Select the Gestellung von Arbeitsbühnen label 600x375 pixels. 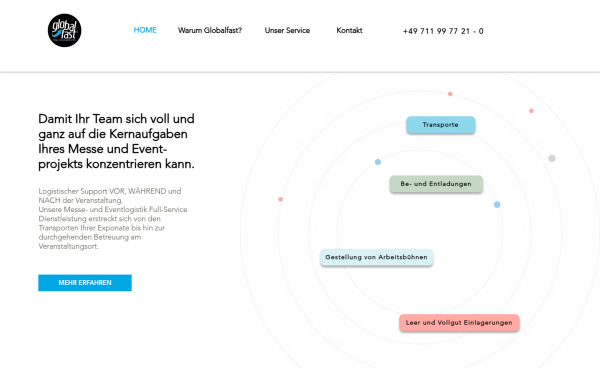click(x=377, y=257)
